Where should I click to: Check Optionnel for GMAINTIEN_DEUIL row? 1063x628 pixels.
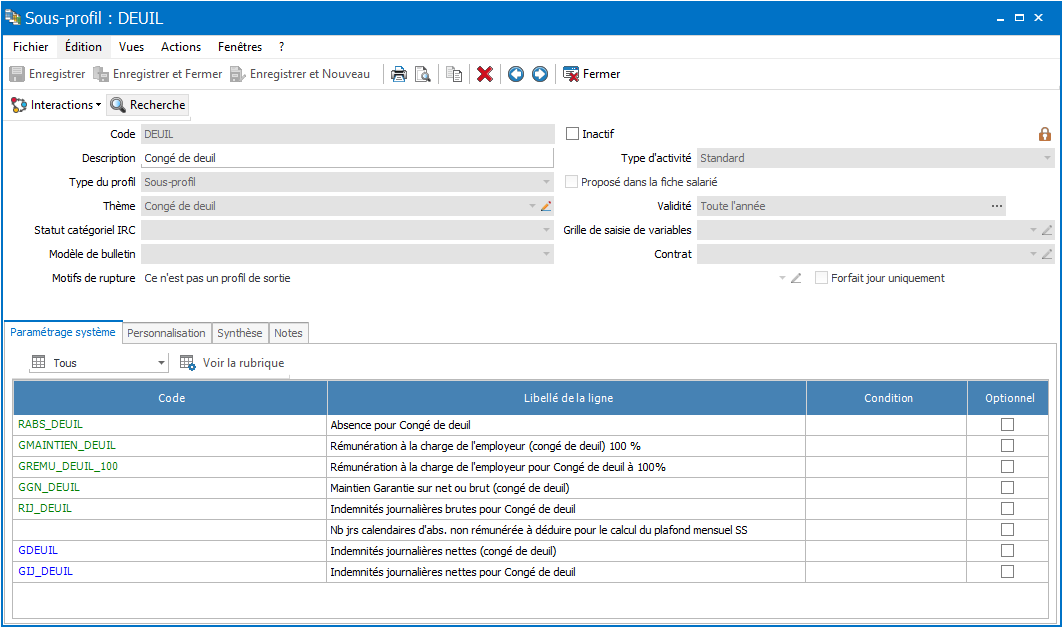tap(1007, 446)
